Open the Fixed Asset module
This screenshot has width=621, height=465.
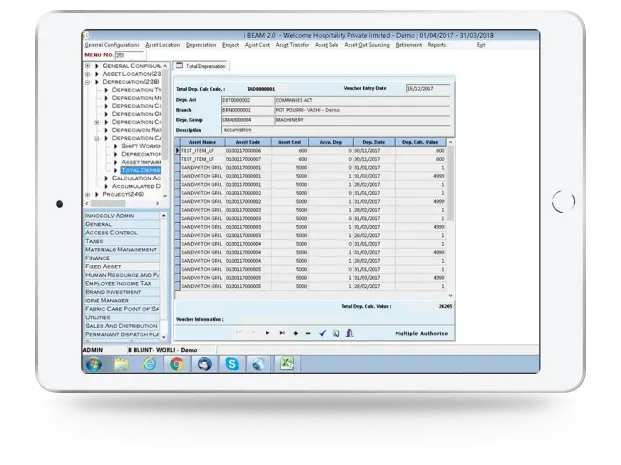click(x=122, y=267)
